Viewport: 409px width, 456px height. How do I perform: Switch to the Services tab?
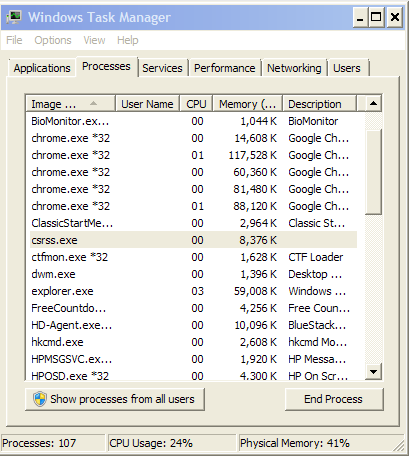(162, 68)
